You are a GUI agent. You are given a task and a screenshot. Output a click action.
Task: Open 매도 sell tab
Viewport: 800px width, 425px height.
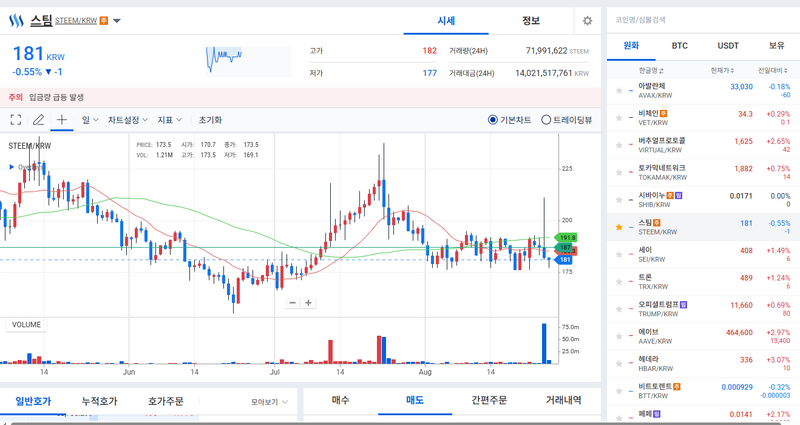click(x=415, y=401)
